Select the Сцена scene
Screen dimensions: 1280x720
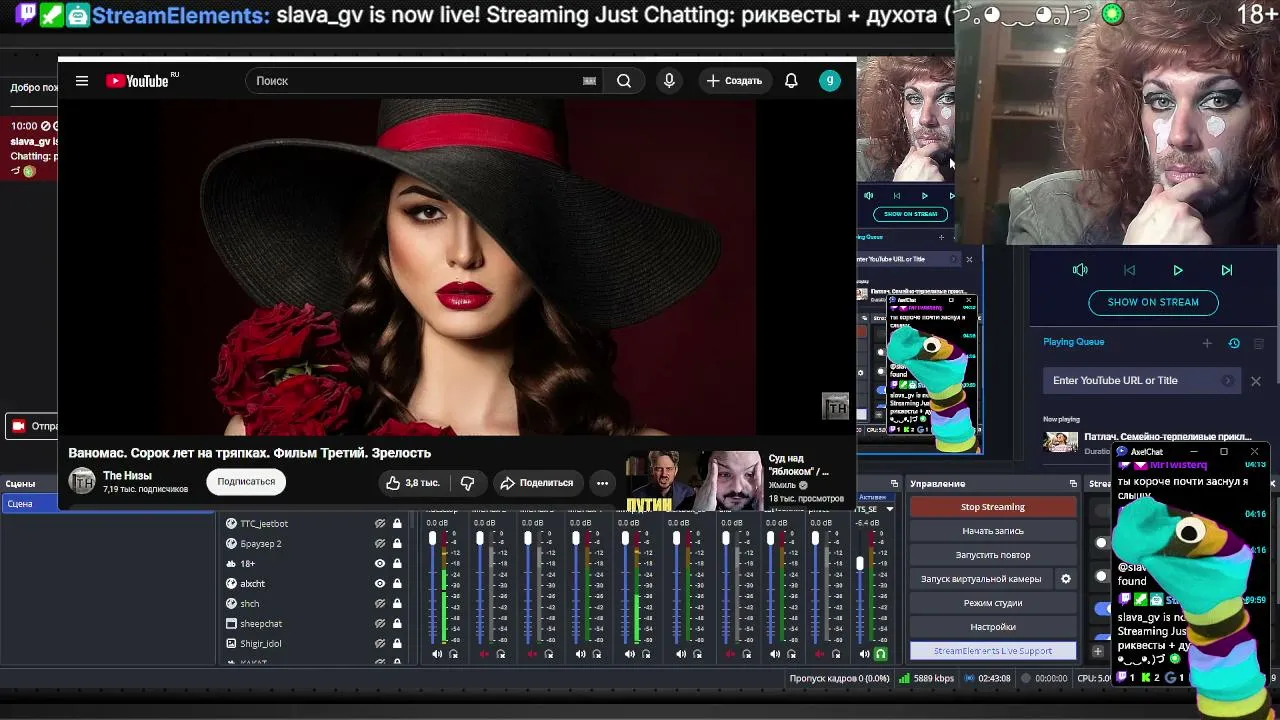[30, 504]
